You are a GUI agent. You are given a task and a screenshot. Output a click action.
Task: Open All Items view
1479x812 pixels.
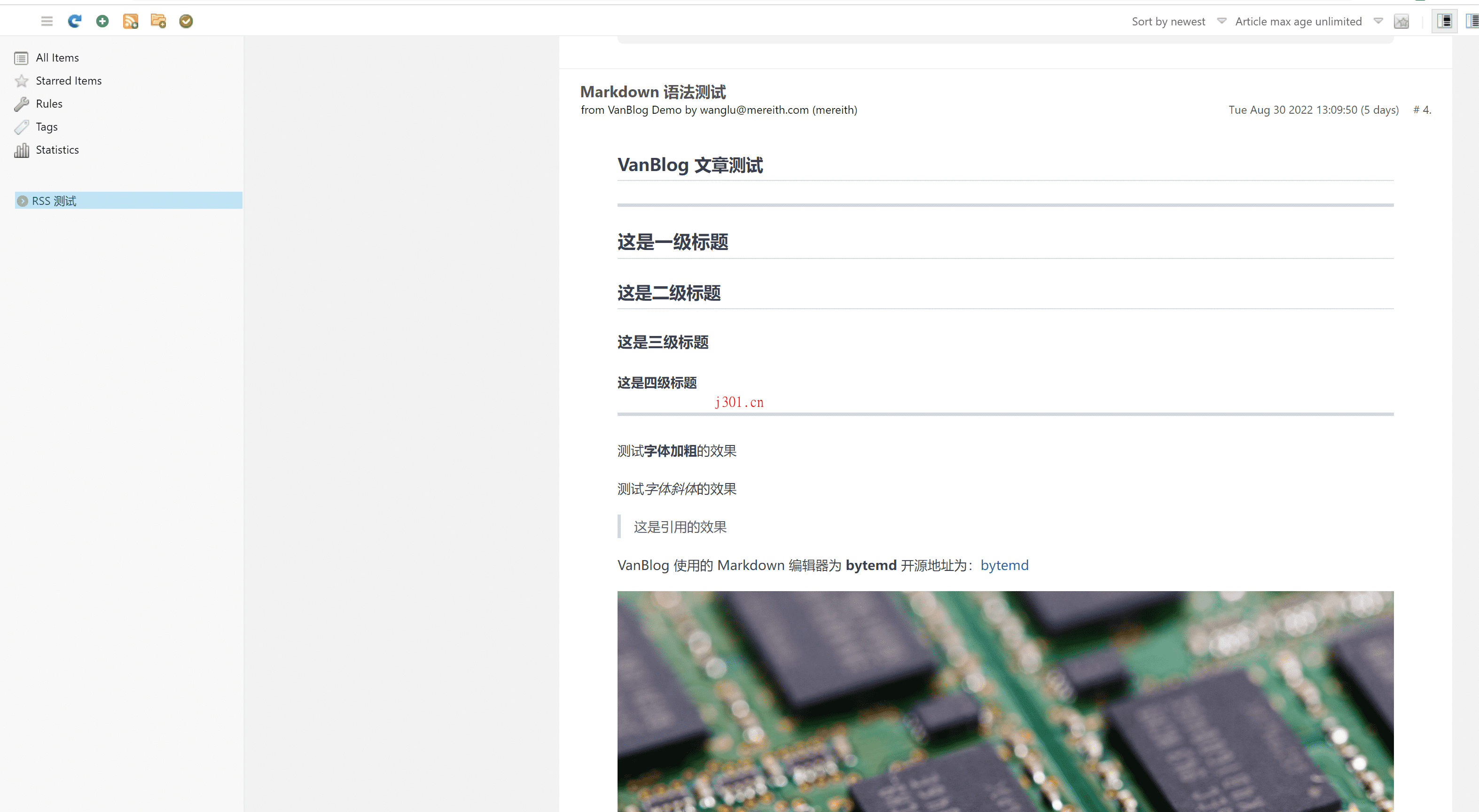57,57
